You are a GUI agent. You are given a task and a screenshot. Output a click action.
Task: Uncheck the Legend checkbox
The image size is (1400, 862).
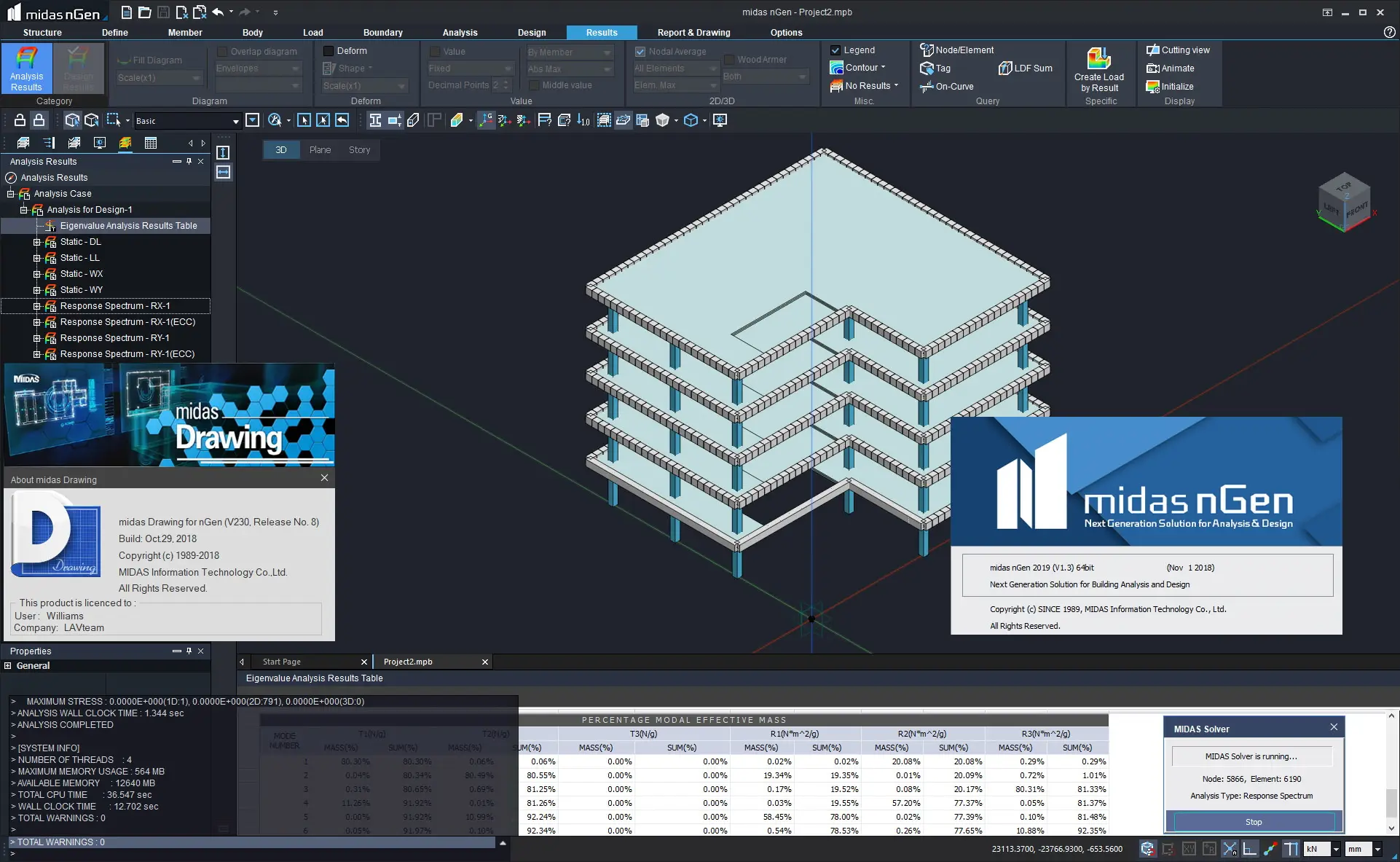(x=835, y=50)
